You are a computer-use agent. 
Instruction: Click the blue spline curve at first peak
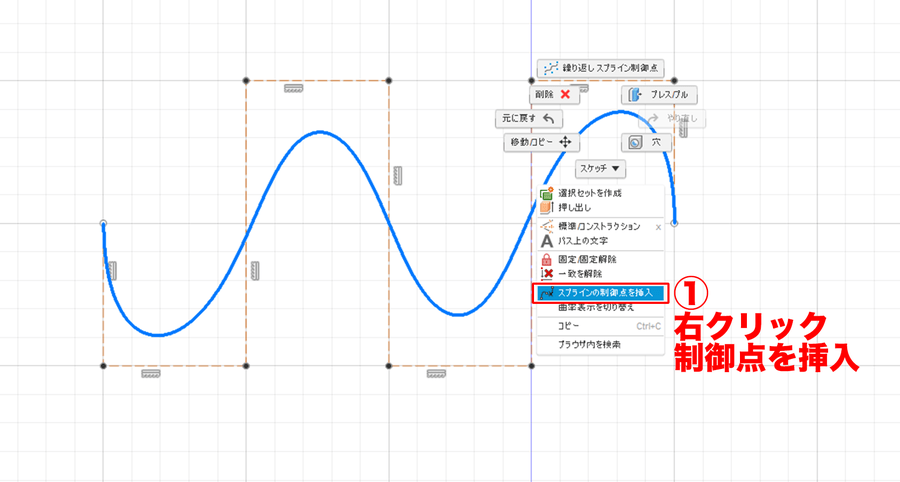point(320,132)
